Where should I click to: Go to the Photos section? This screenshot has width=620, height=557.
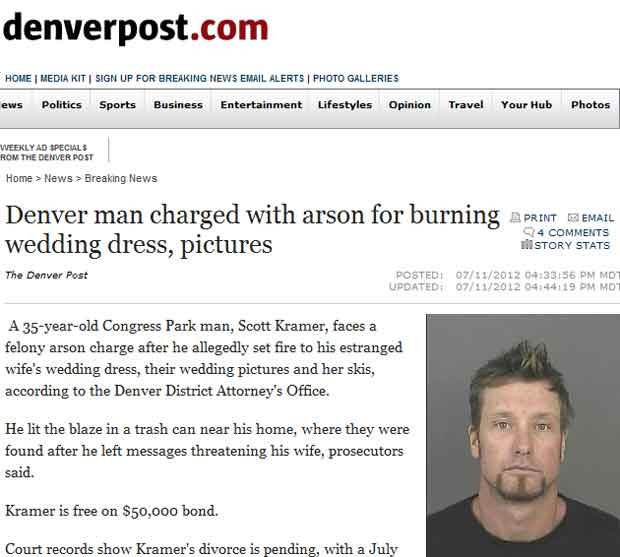tap(590, 105)
